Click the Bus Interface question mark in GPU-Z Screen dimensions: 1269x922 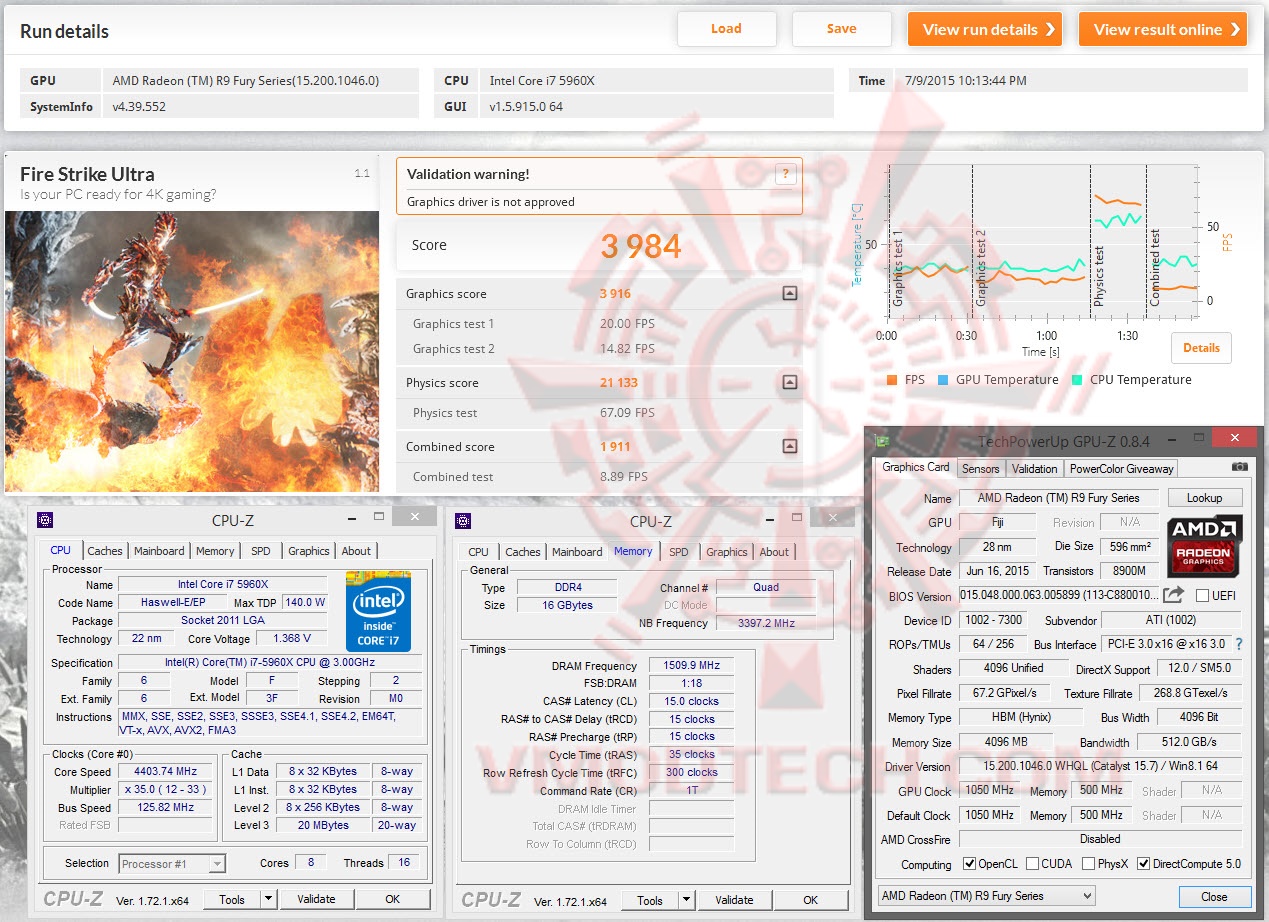coord(1239,645)
